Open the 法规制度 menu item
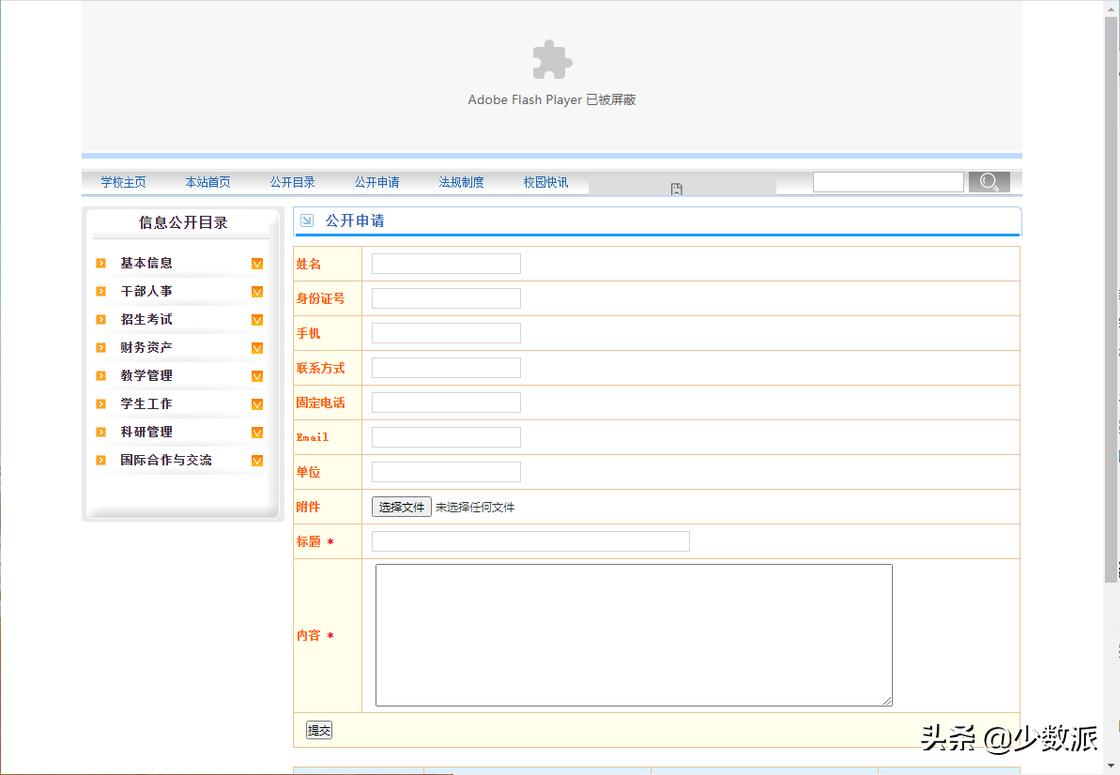This screenshot has height=775, width=1120. [461, 182]
